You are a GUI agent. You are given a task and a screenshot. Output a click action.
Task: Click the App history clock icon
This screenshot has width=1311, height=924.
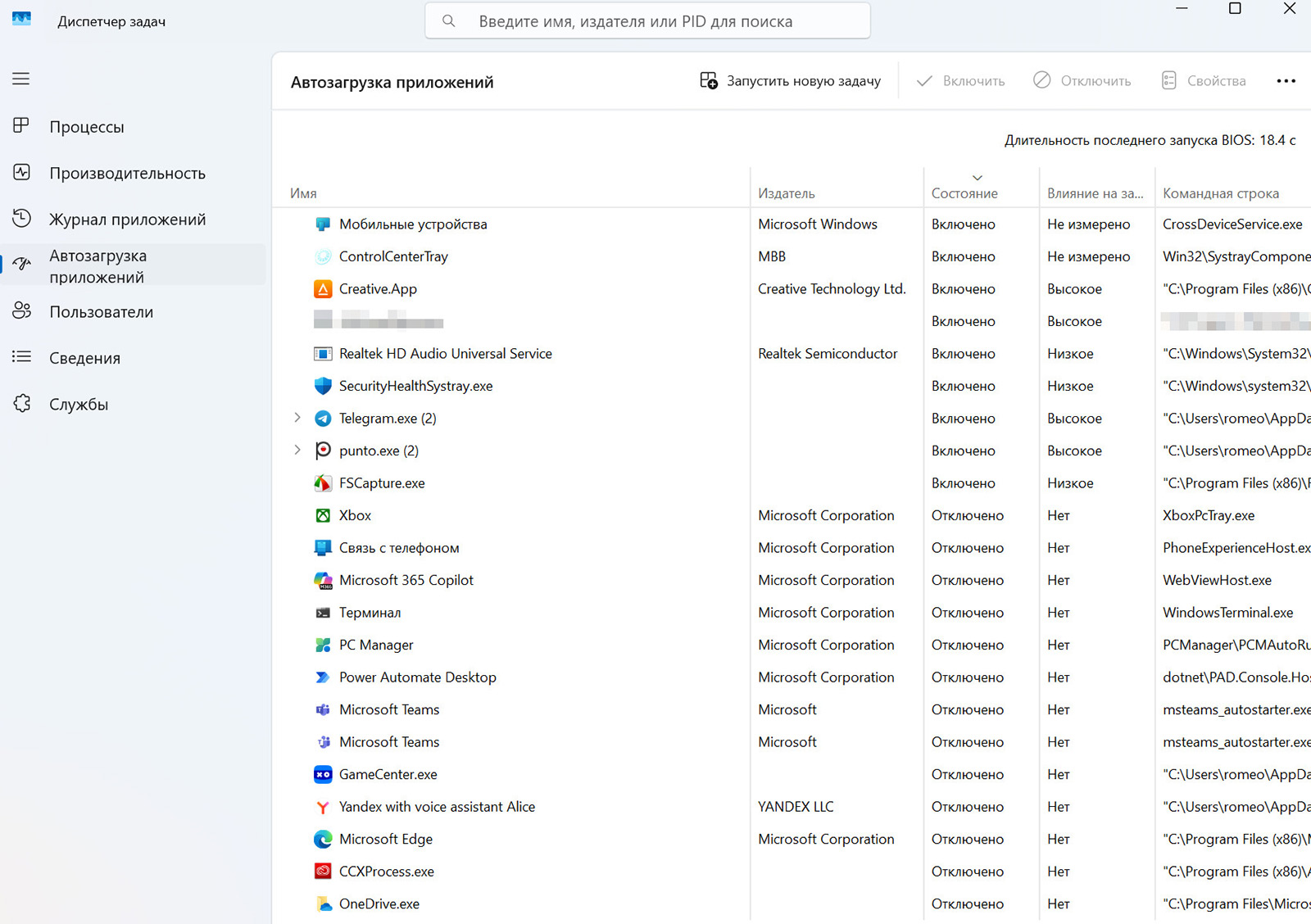pos(21,218)
